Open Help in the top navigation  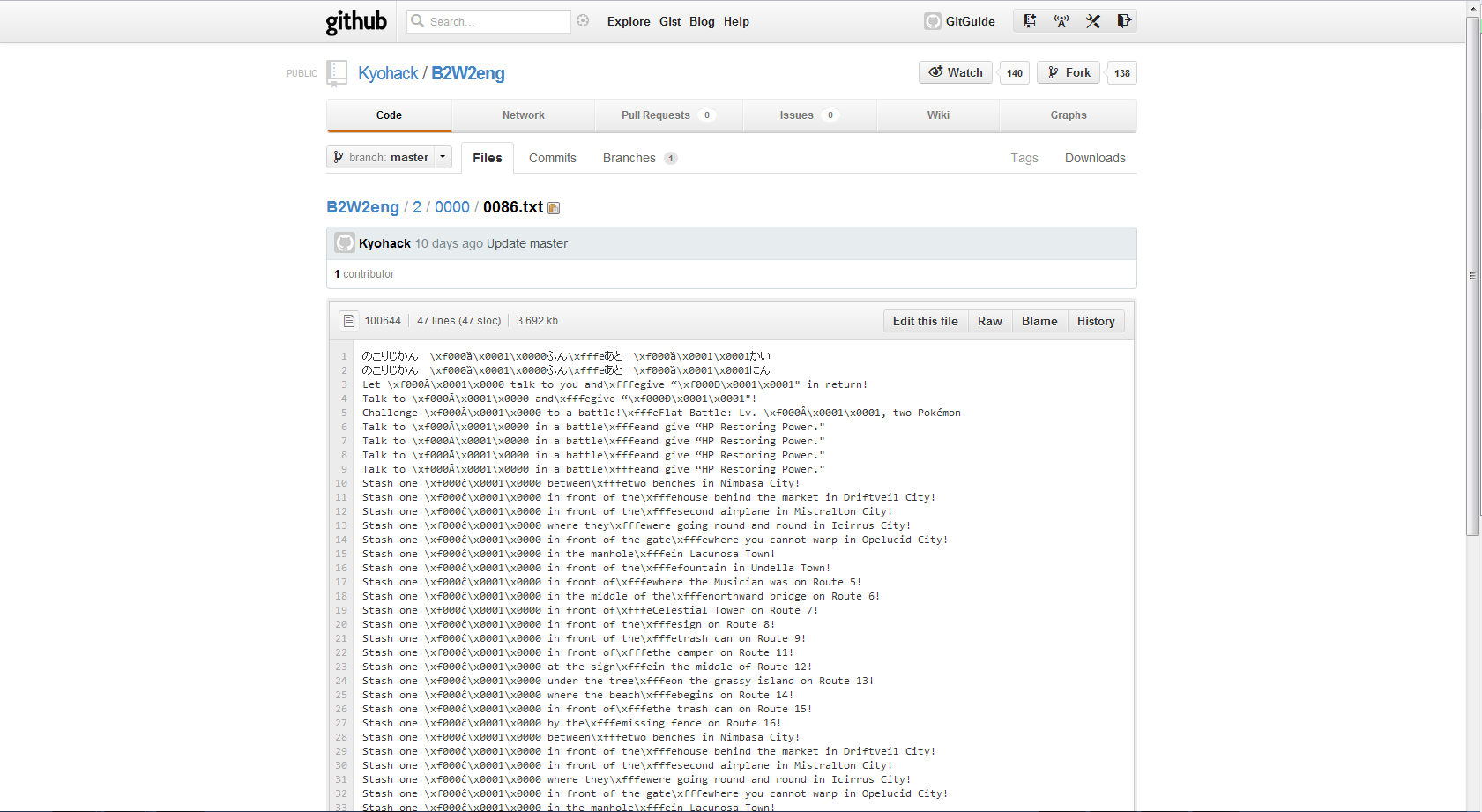pyautogui.click(x=736, y=21)
